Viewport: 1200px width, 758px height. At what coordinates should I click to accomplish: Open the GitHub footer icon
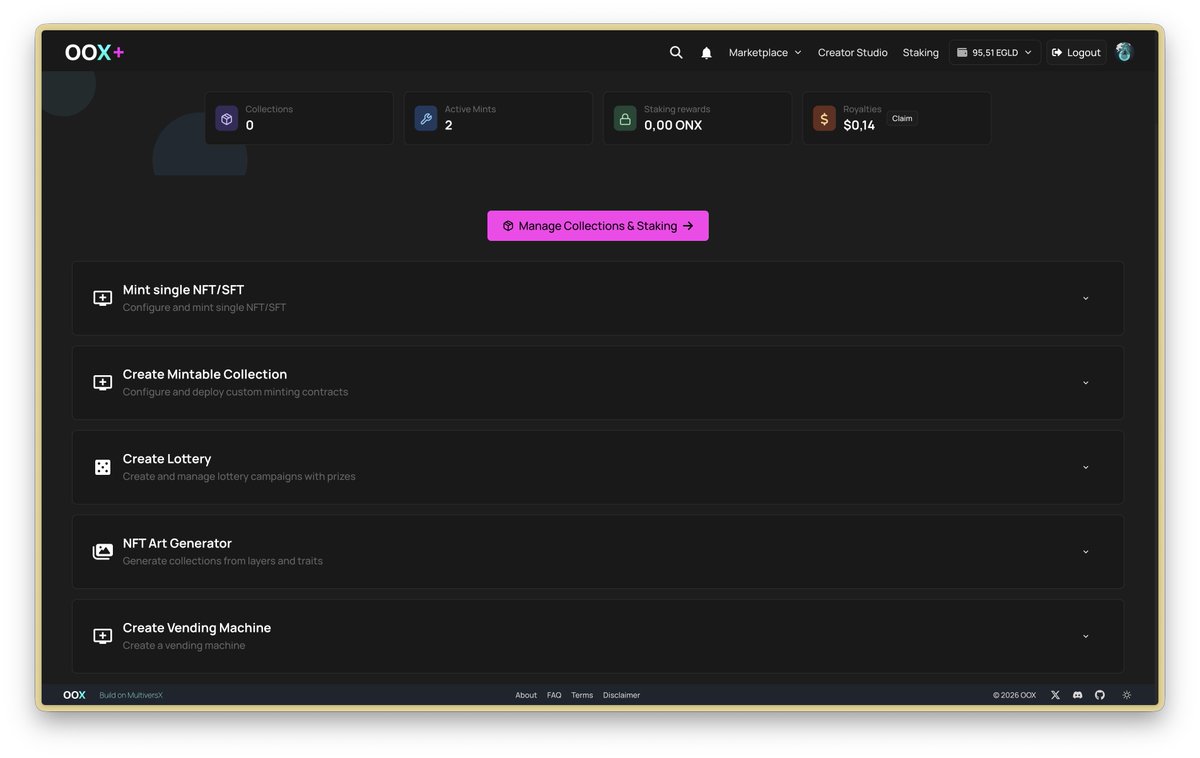[1100, 695]
